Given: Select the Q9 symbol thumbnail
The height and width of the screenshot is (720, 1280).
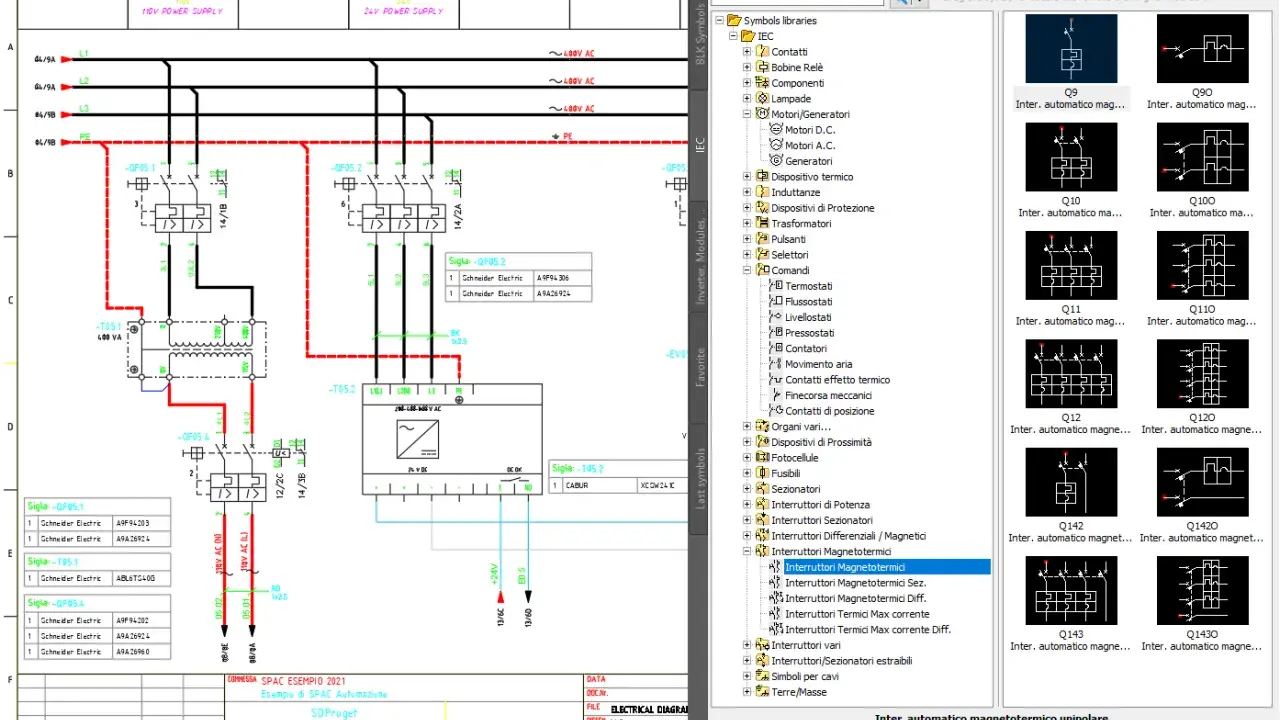Looking at the screenshot, I should [x=1071, y=48].
